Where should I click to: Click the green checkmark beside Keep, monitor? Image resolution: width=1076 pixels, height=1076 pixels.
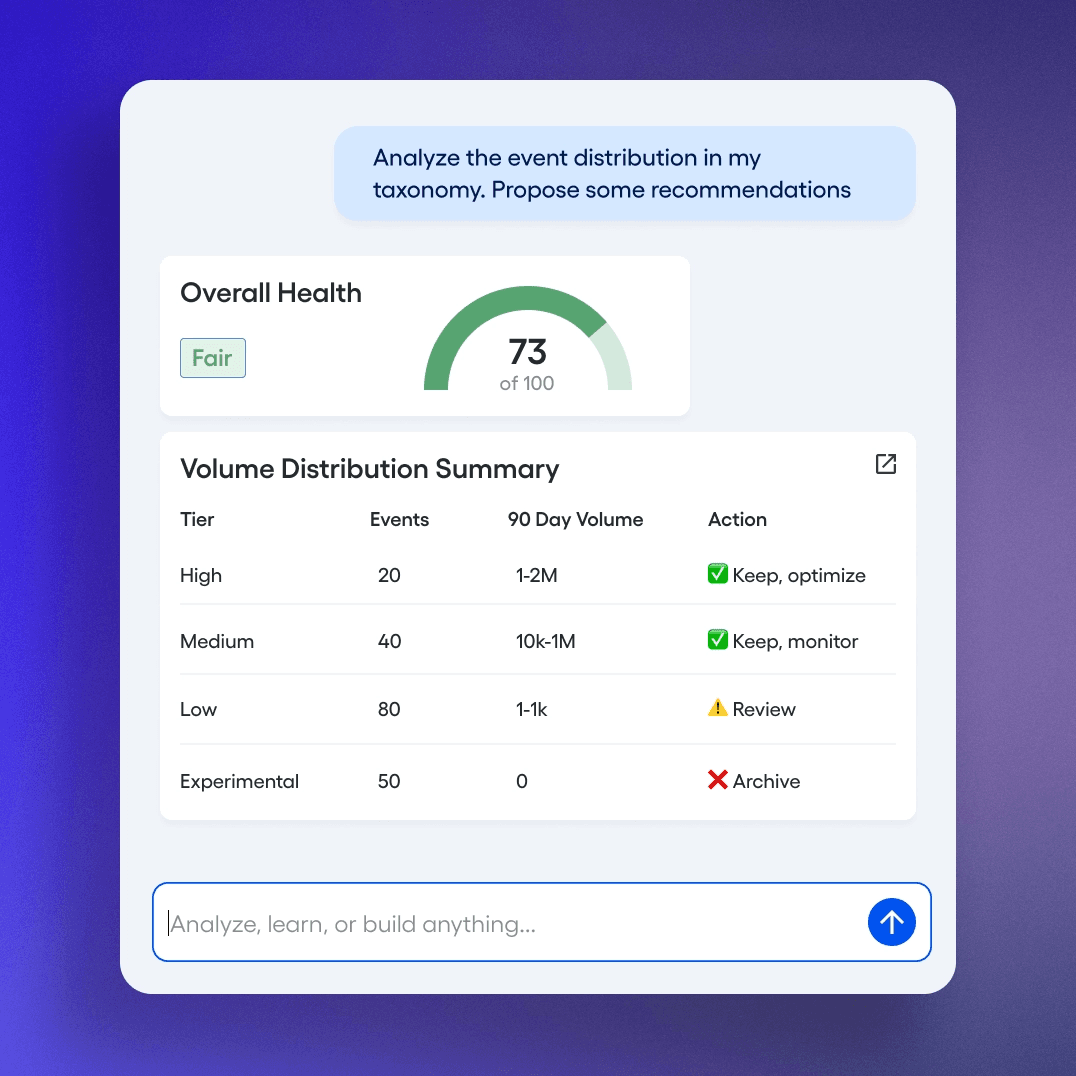(x=717, y=640)
